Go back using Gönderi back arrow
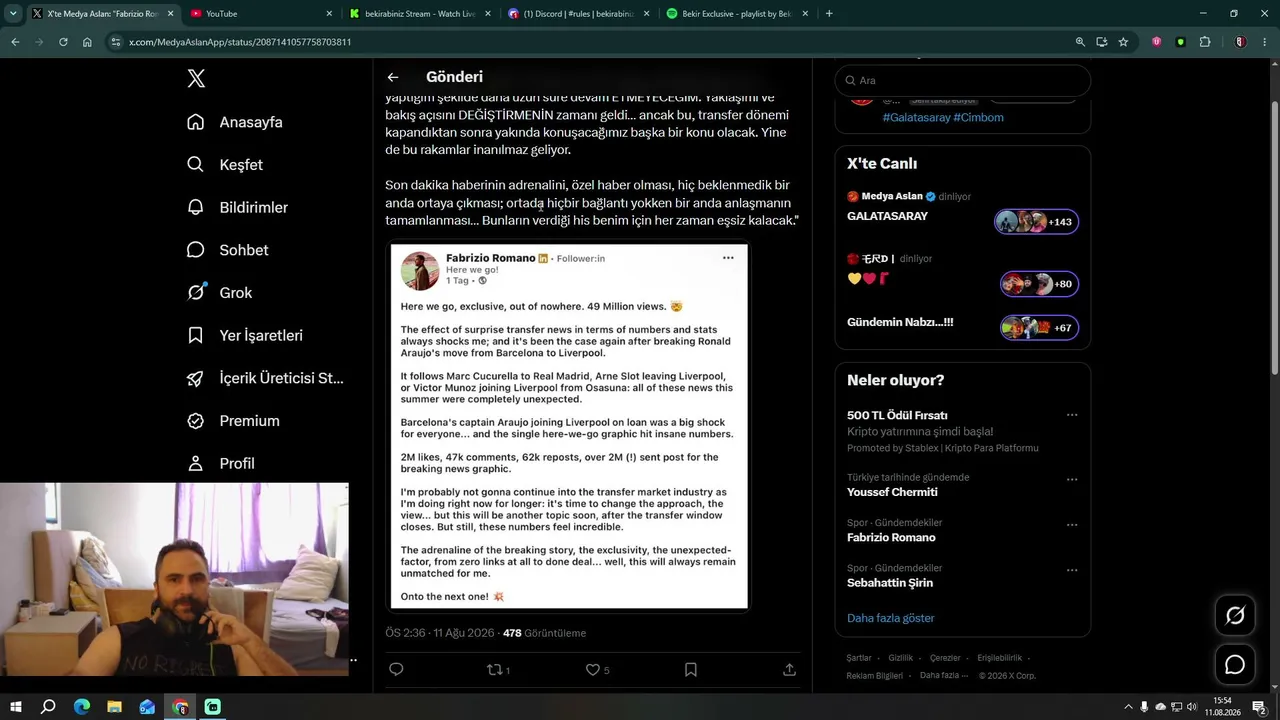The image size is (1280, 720). [x=393, y=77]
